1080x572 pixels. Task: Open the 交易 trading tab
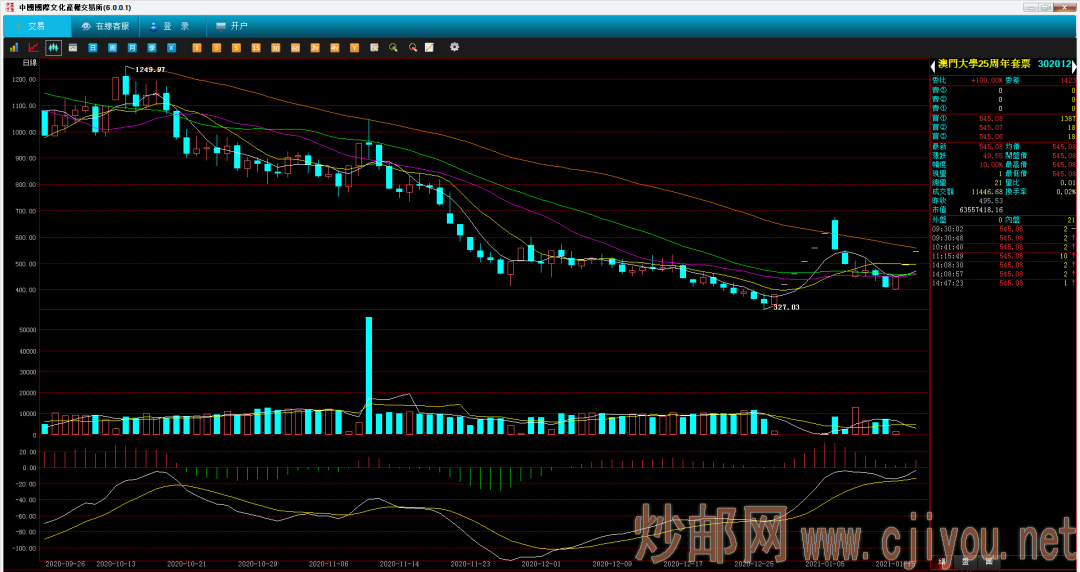point(37,26)
